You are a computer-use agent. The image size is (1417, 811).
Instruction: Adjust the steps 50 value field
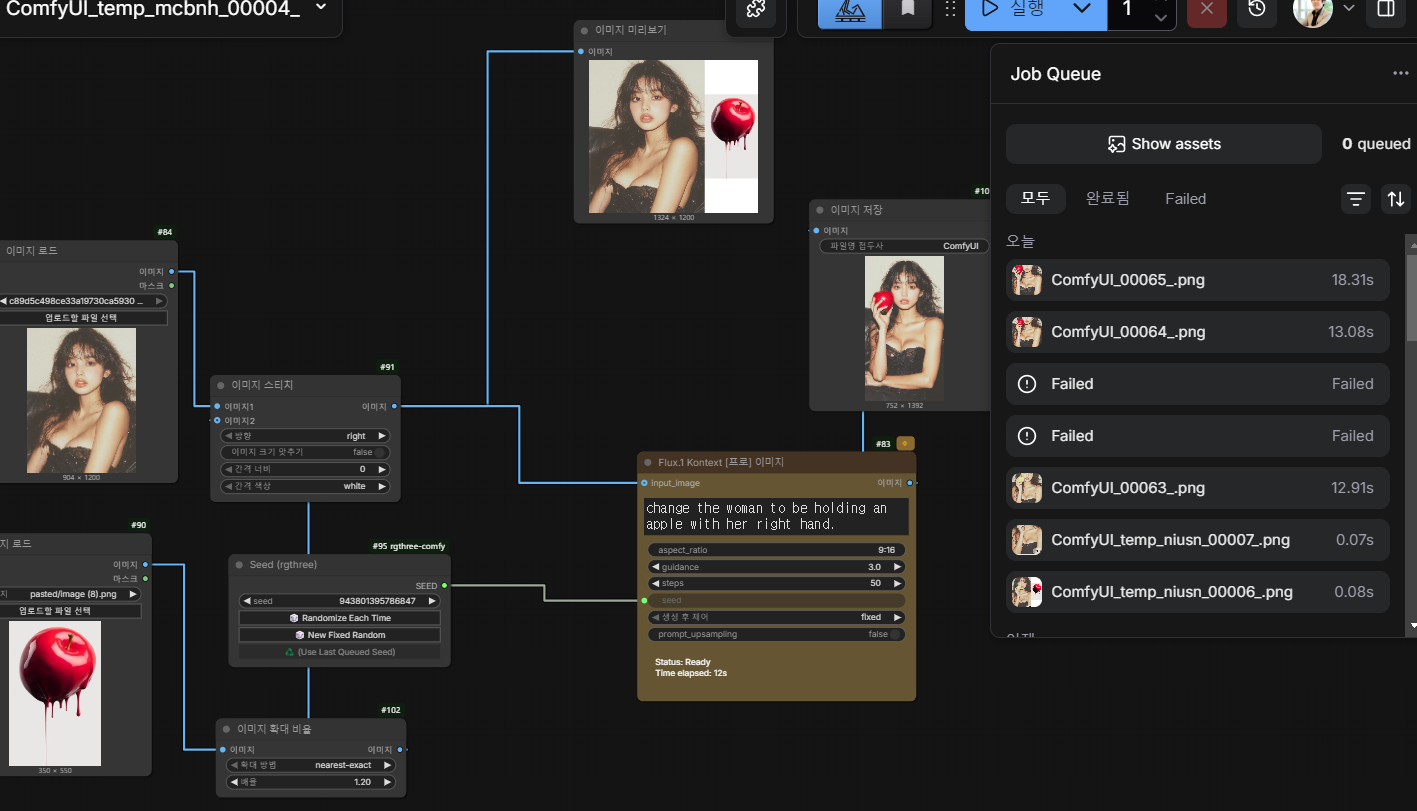(x=777, y=583)
